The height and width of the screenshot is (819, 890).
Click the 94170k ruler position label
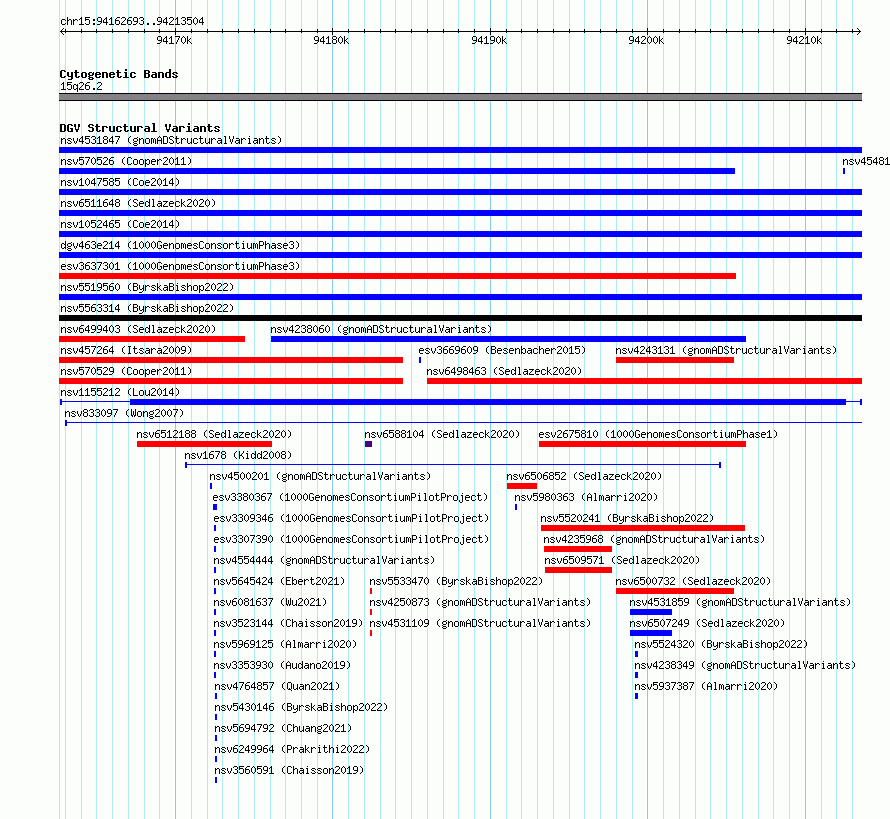click(174, 40)
